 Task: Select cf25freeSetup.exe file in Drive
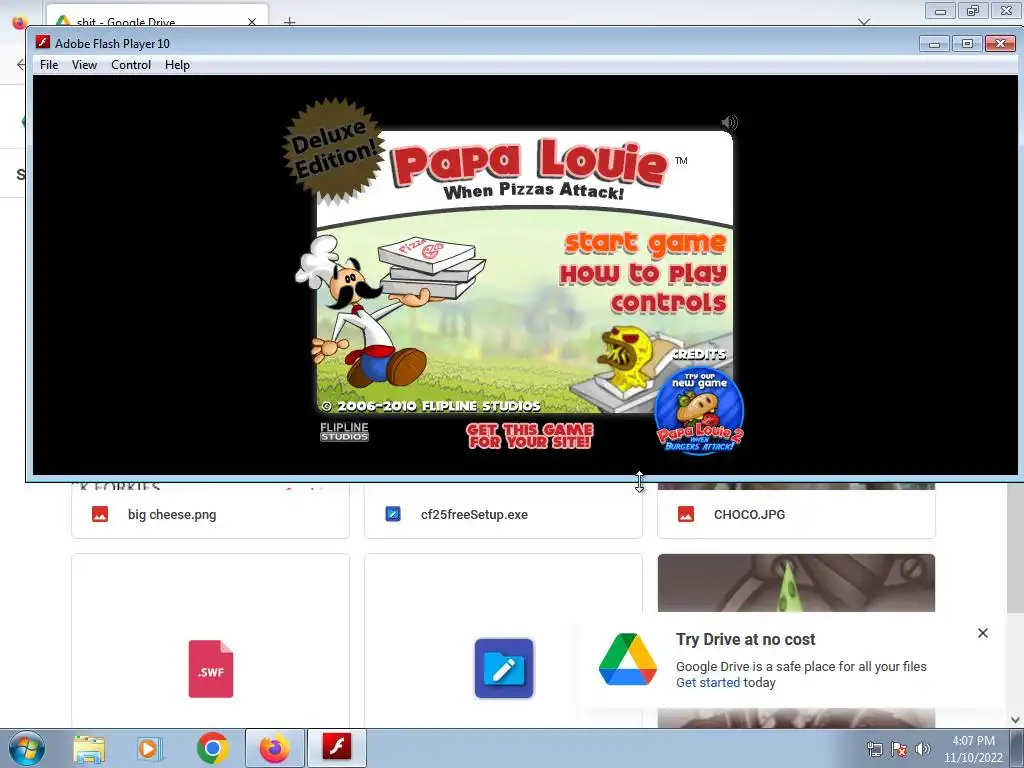(503, 515)
